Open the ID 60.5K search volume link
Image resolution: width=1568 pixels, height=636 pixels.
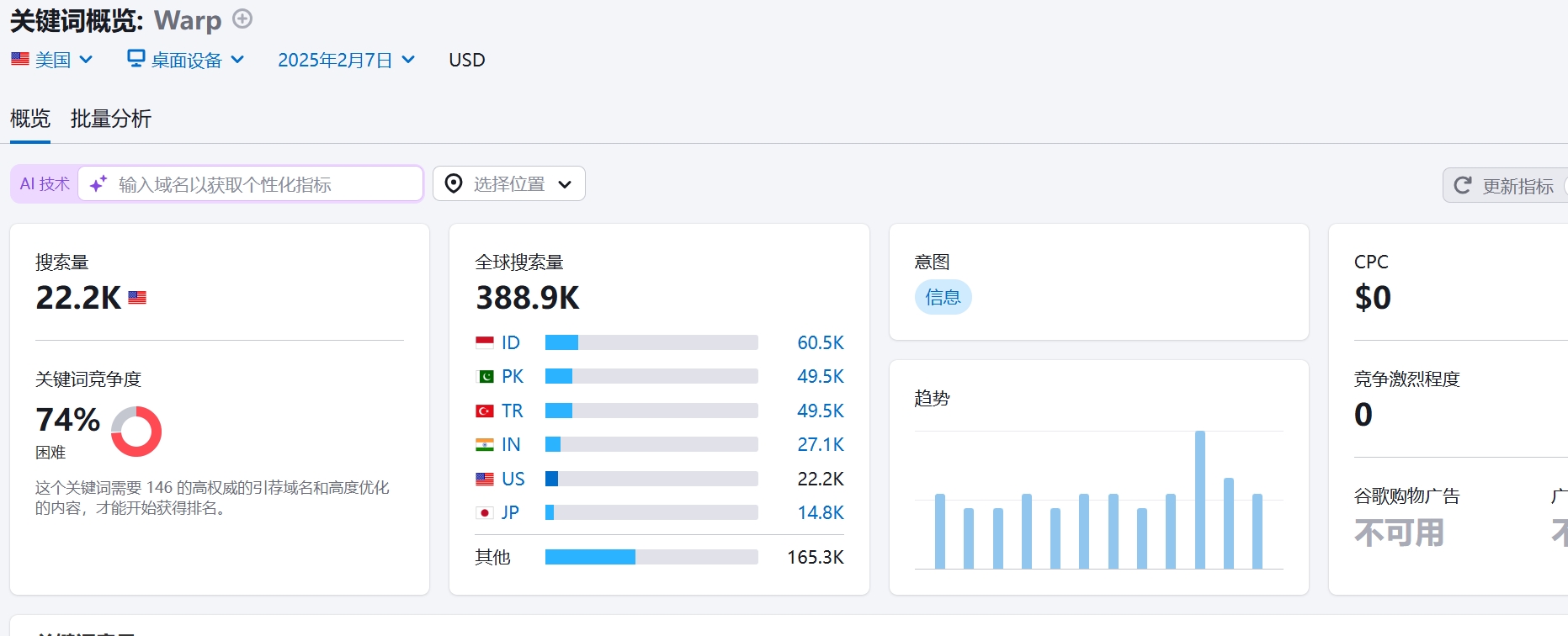click(x=820, y=342)
